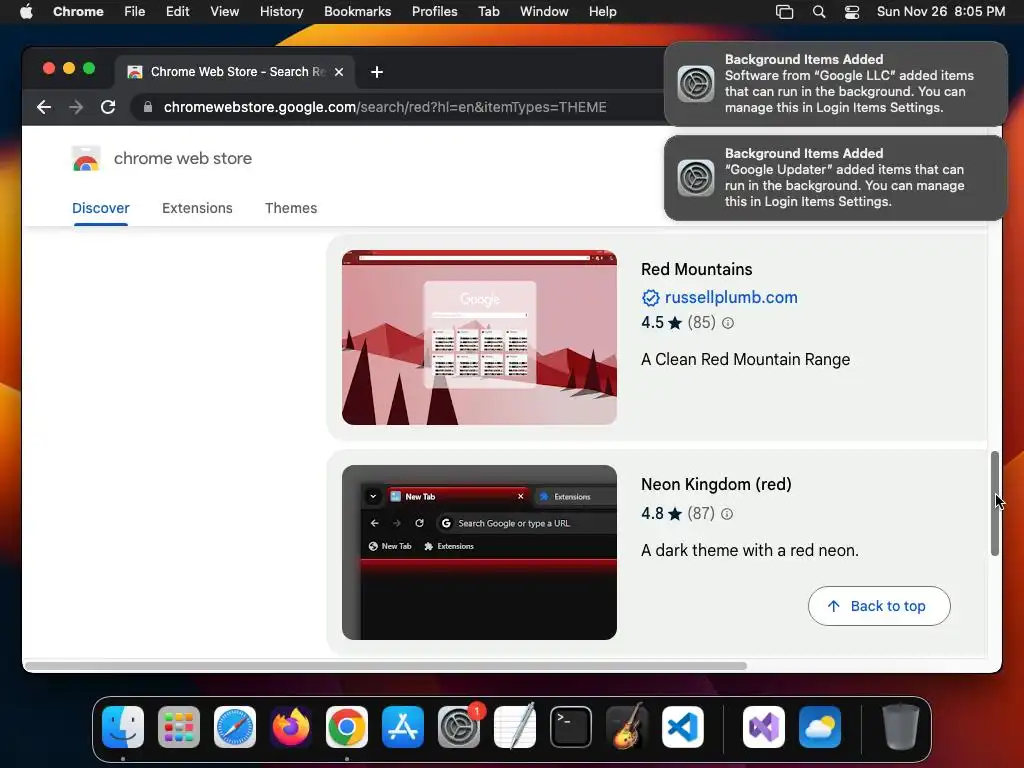Open the Neon Kingdom (red) theme title

tap(716, 485)
